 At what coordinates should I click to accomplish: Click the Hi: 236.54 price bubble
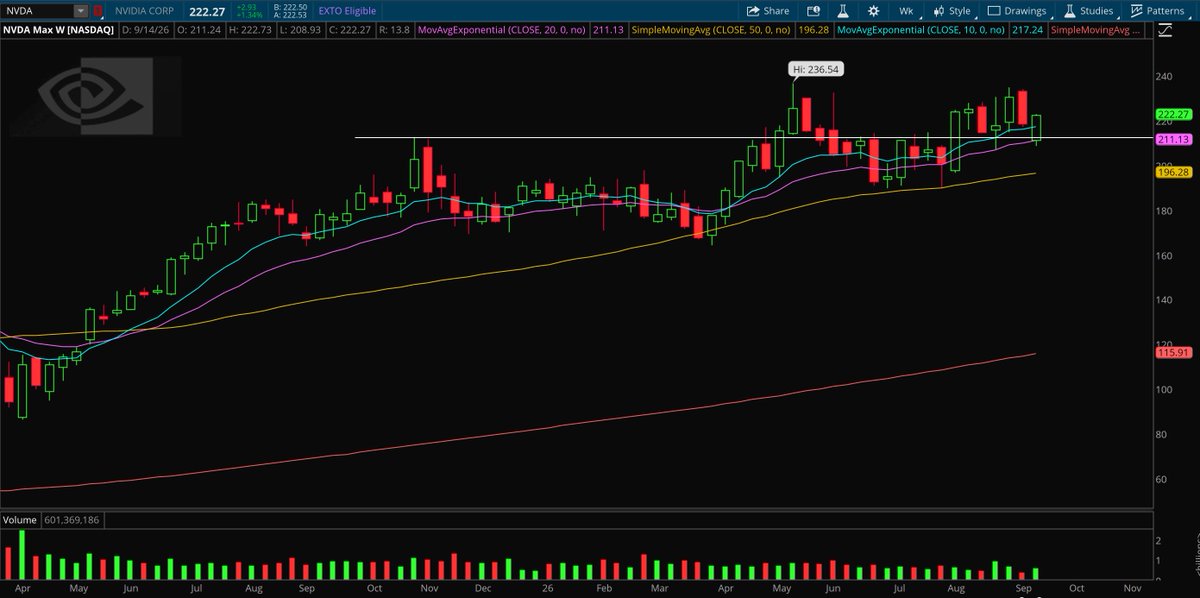[x=814, y=71]
